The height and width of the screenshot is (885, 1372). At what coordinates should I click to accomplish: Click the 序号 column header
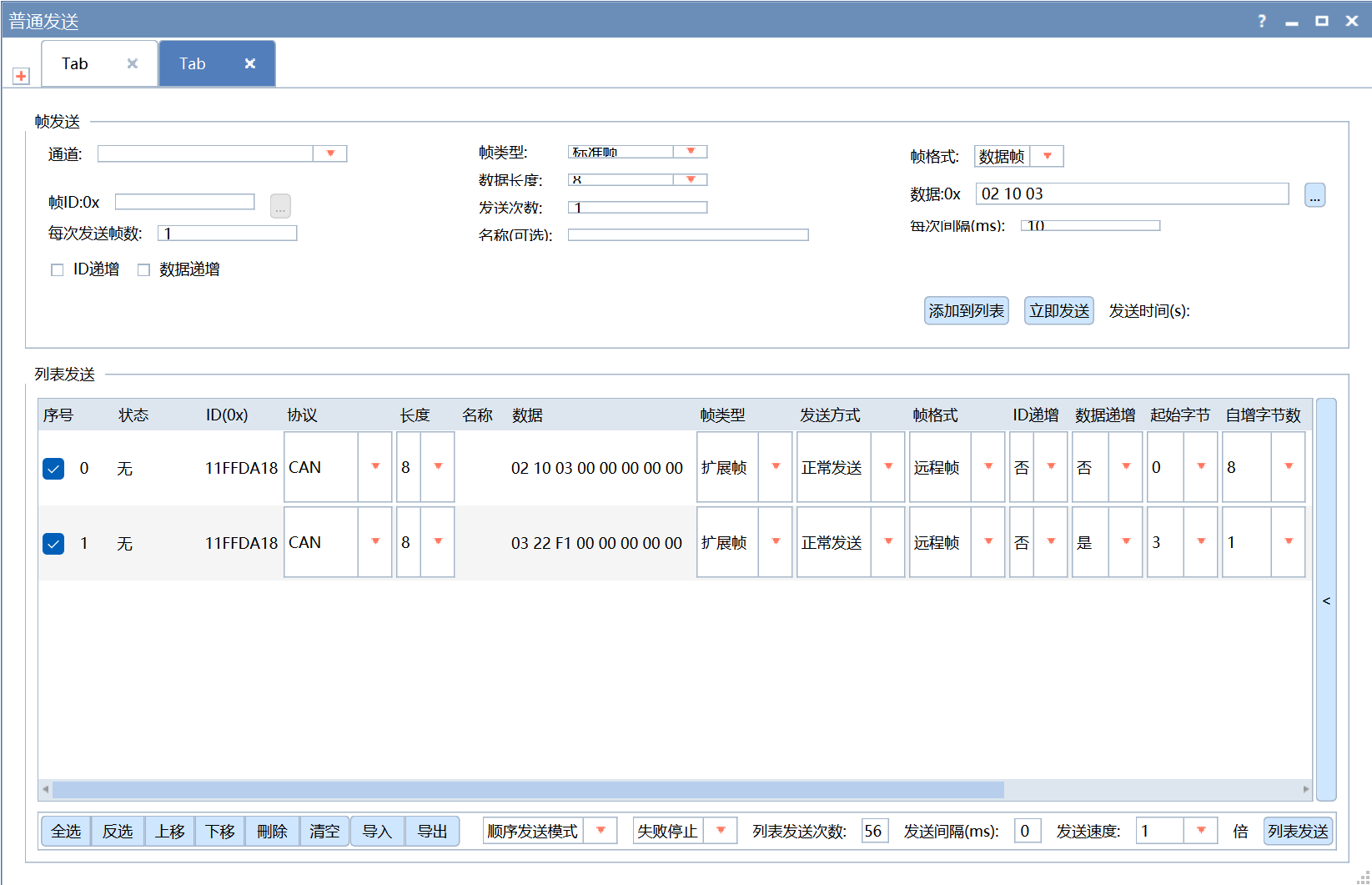[x=58, y=415]
